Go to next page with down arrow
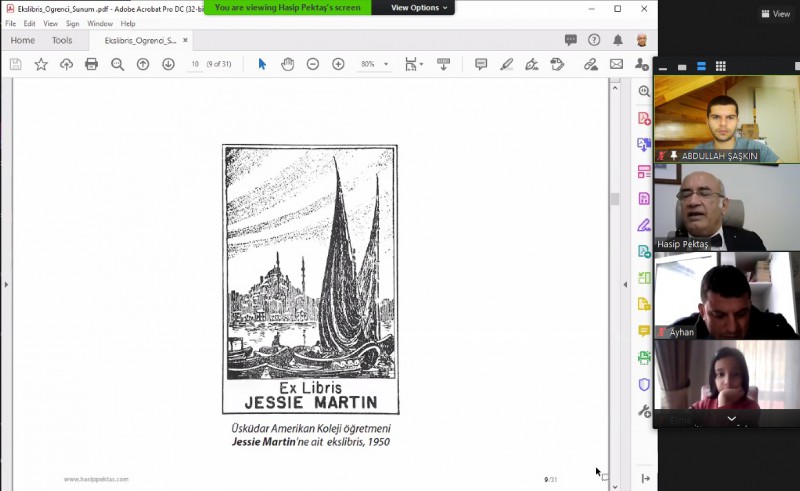800x491 pixels. (168, 64)
